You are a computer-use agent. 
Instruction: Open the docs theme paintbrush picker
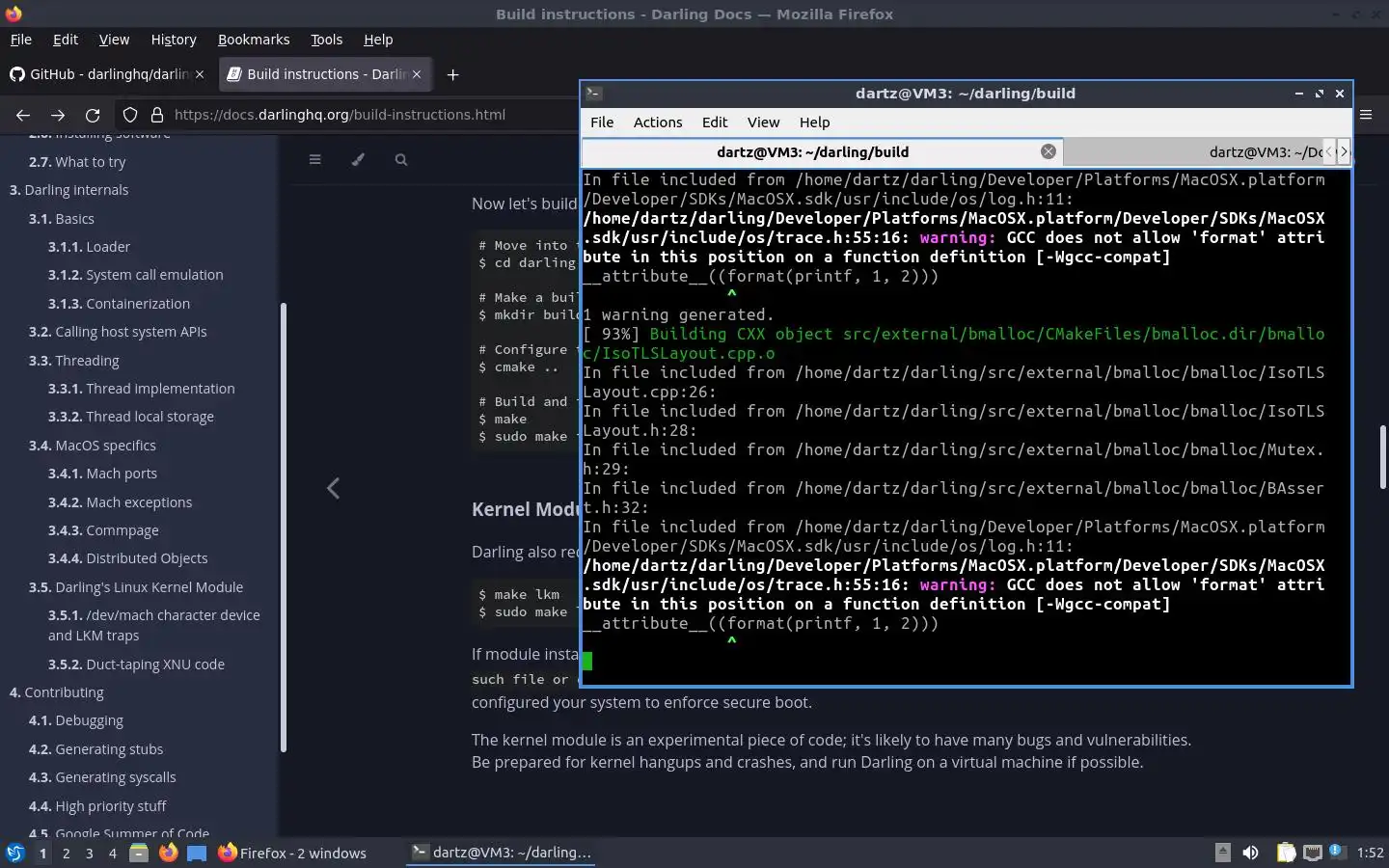(358, 159)
